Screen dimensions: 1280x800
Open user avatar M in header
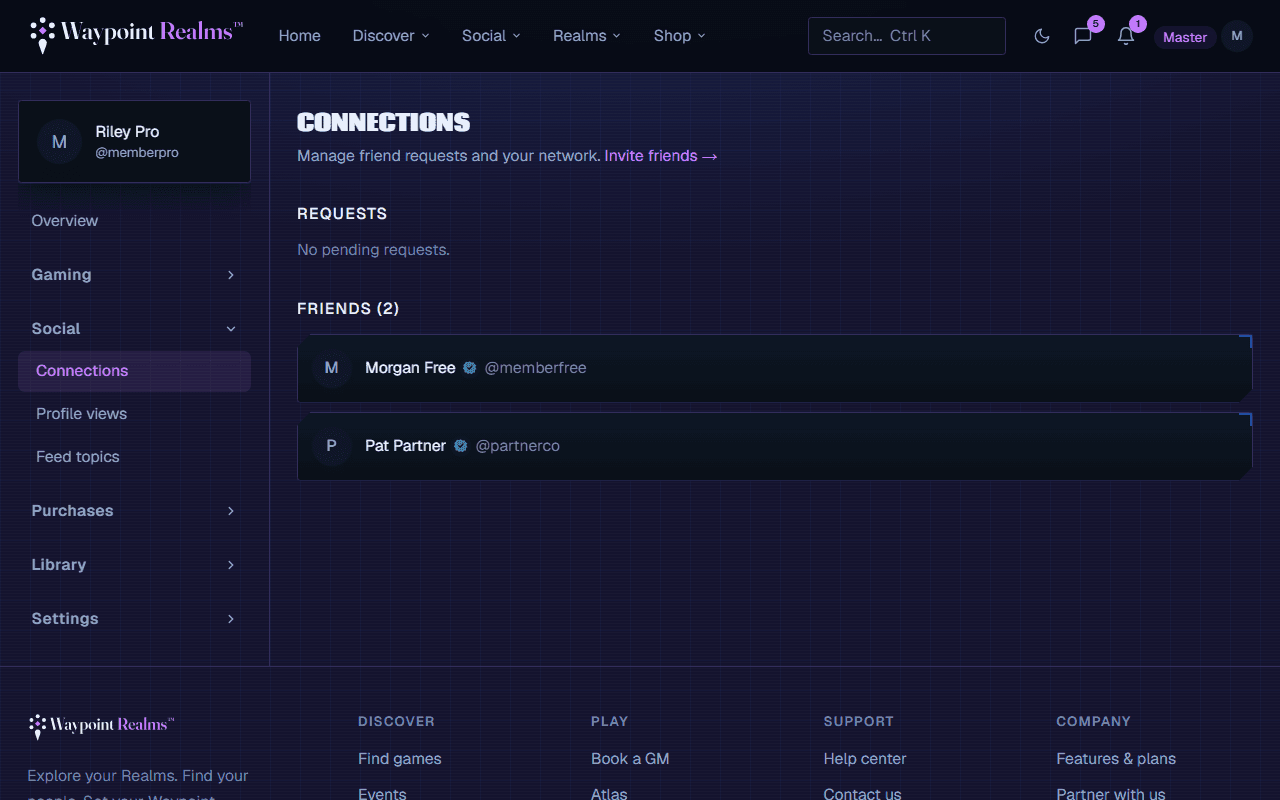(1237, 36)
